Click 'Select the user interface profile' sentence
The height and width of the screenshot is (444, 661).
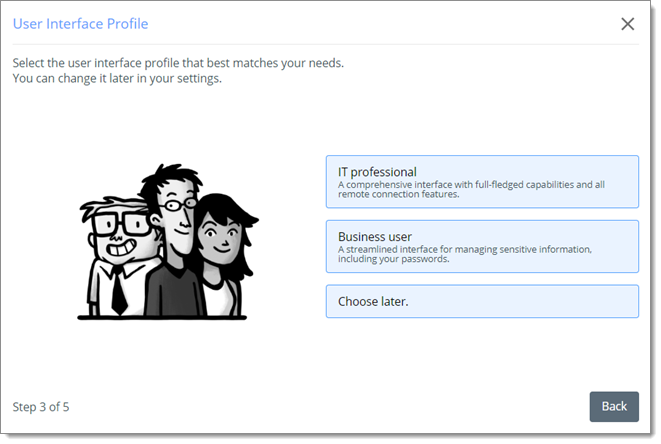pyautogui.click(x=178, y=63)
